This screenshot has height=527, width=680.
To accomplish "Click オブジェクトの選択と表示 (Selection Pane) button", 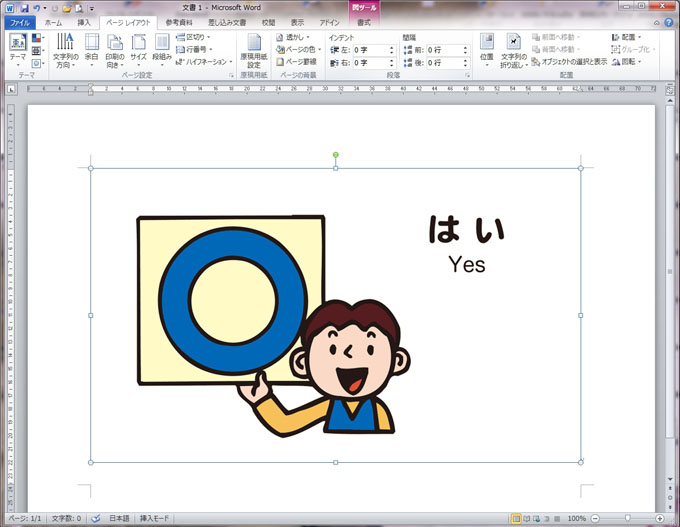I will tap(568, 61).
